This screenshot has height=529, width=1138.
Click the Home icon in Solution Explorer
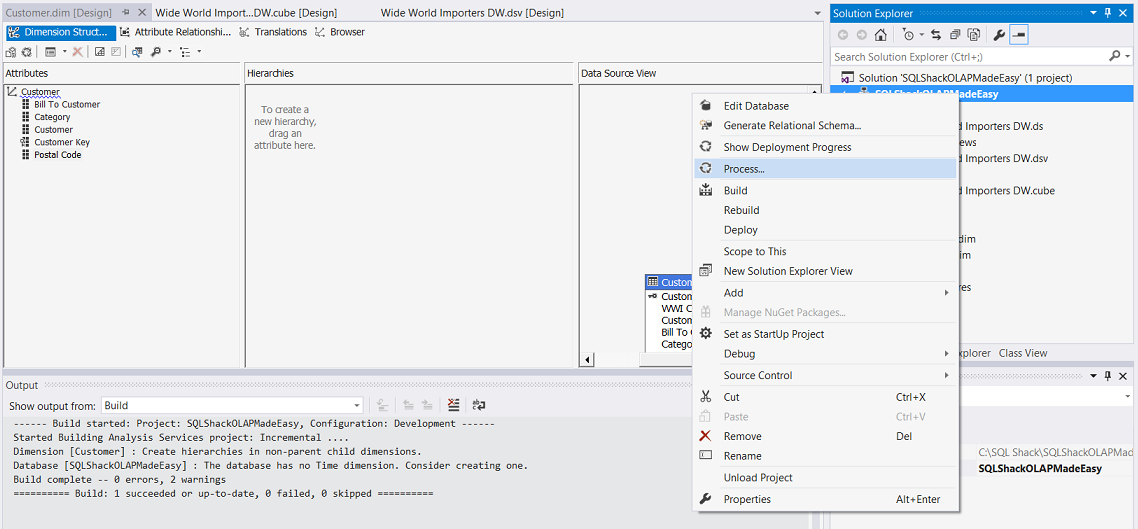click(880, 35)
